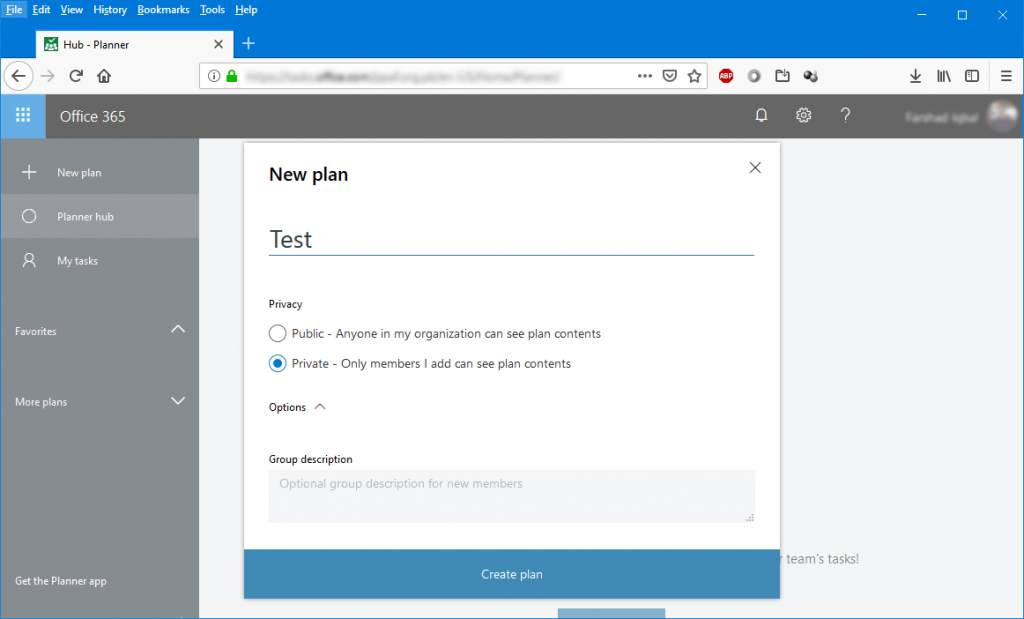Click the Get the Planner app link

pyautogui.click(x=63, y=580)
